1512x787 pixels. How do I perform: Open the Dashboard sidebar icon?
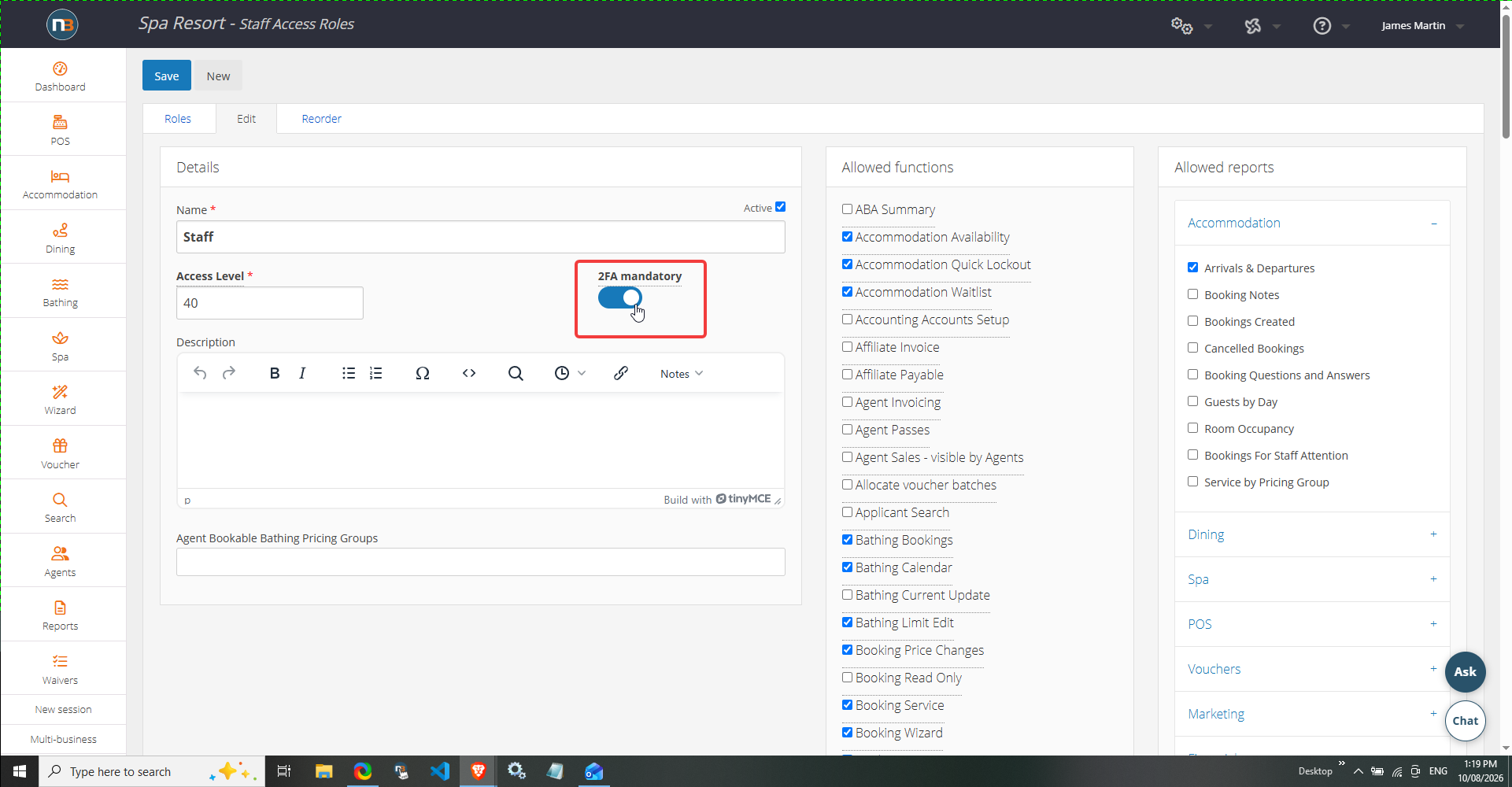point(60,69)
